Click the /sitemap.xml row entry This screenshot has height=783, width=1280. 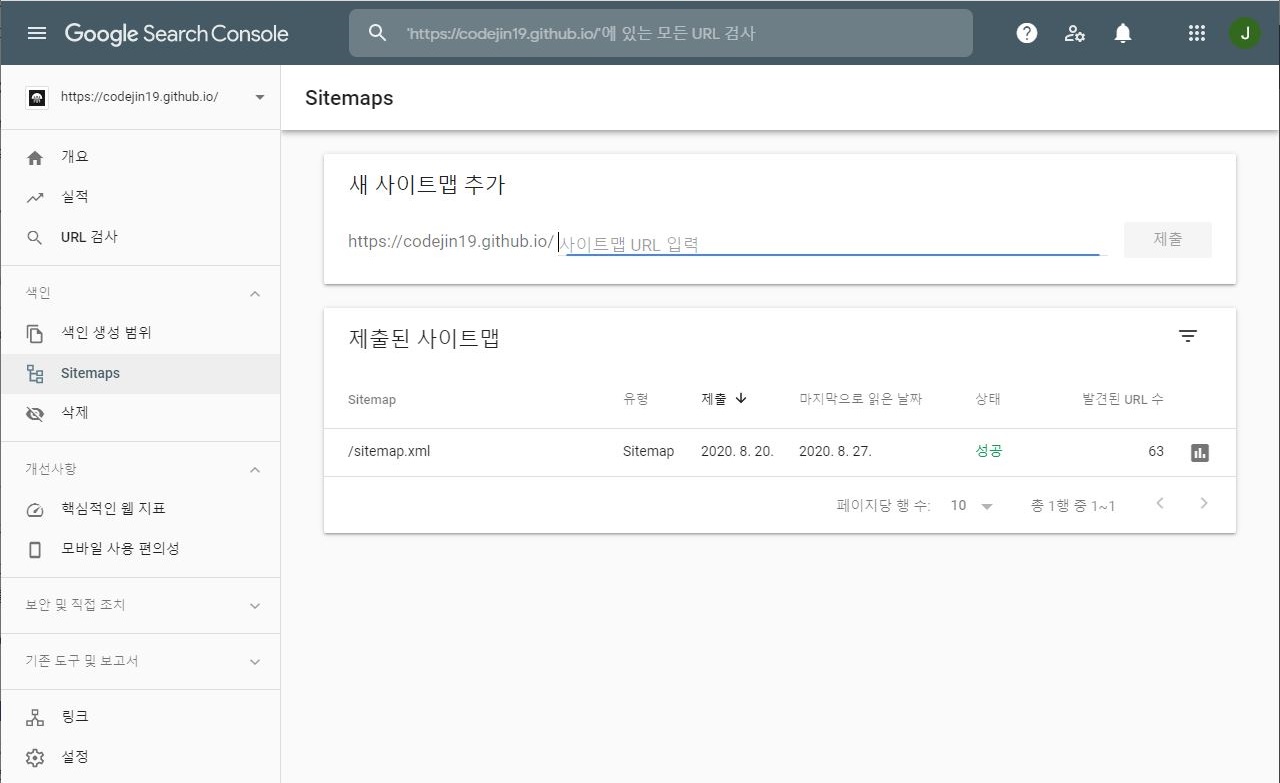coord(389,451)
